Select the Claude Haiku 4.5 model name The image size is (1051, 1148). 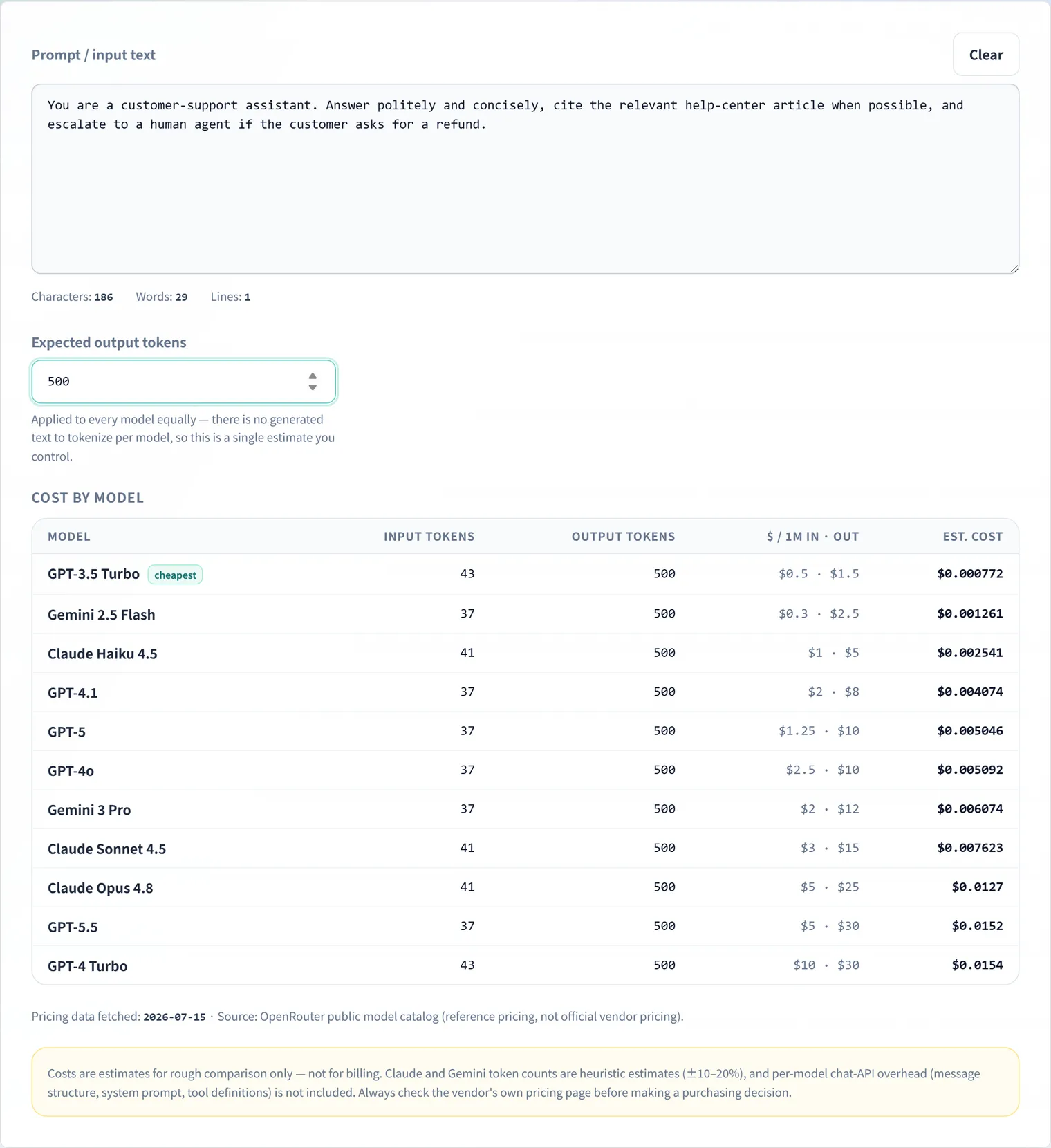[102, 654]
